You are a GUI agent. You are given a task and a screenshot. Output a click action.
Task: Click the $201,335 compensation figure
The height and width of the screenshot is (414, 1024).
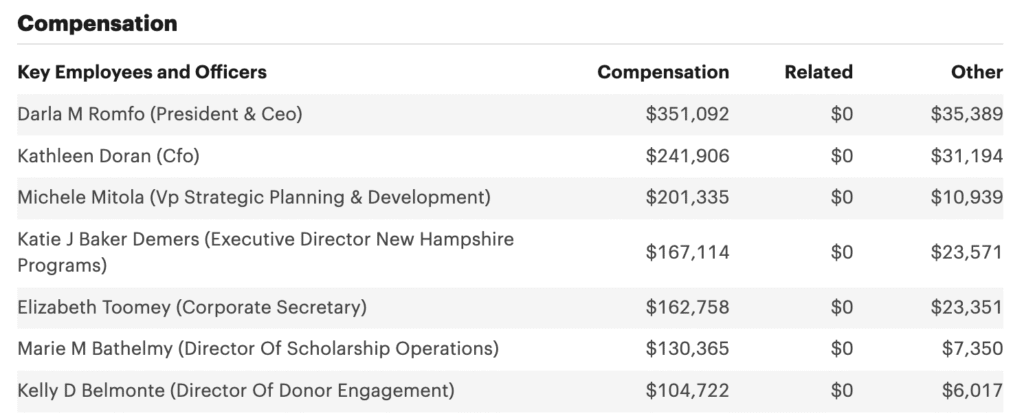(x=687, y=197)
